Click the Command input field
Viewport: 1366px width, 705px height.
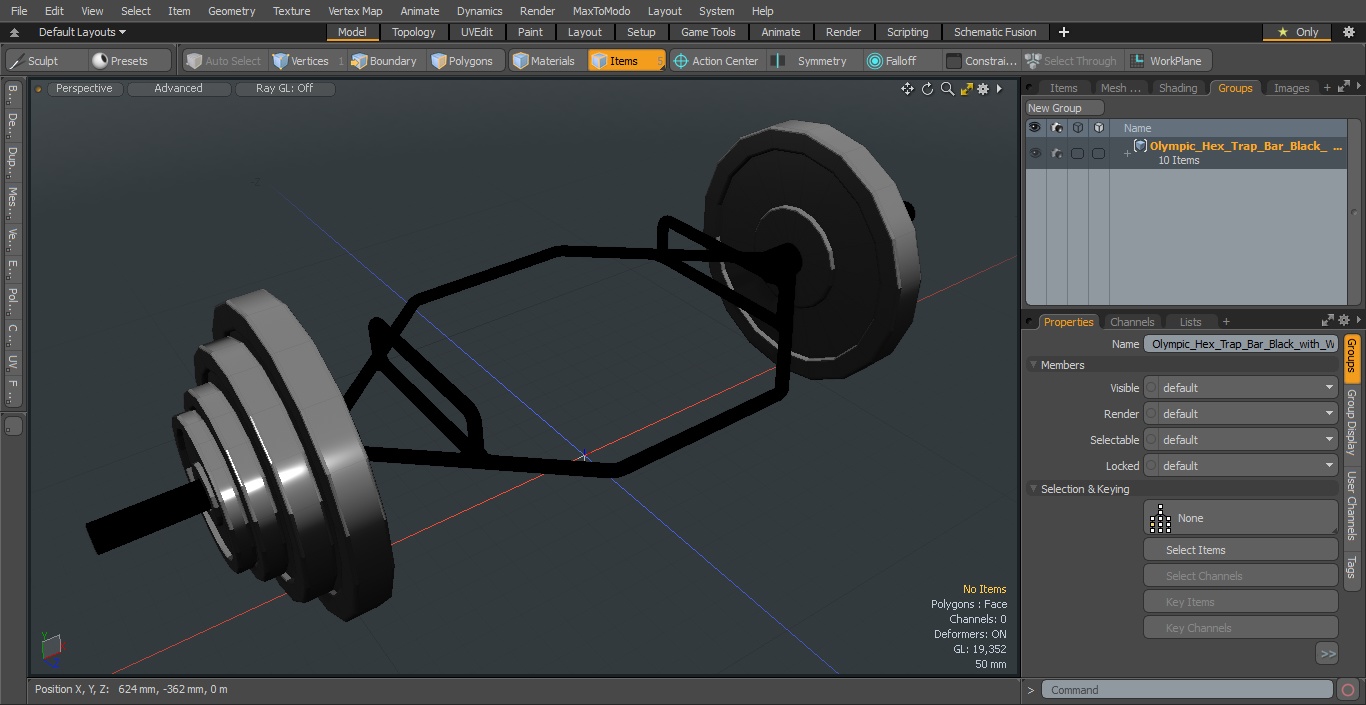pyautogui.click(x=1187, y=690)
